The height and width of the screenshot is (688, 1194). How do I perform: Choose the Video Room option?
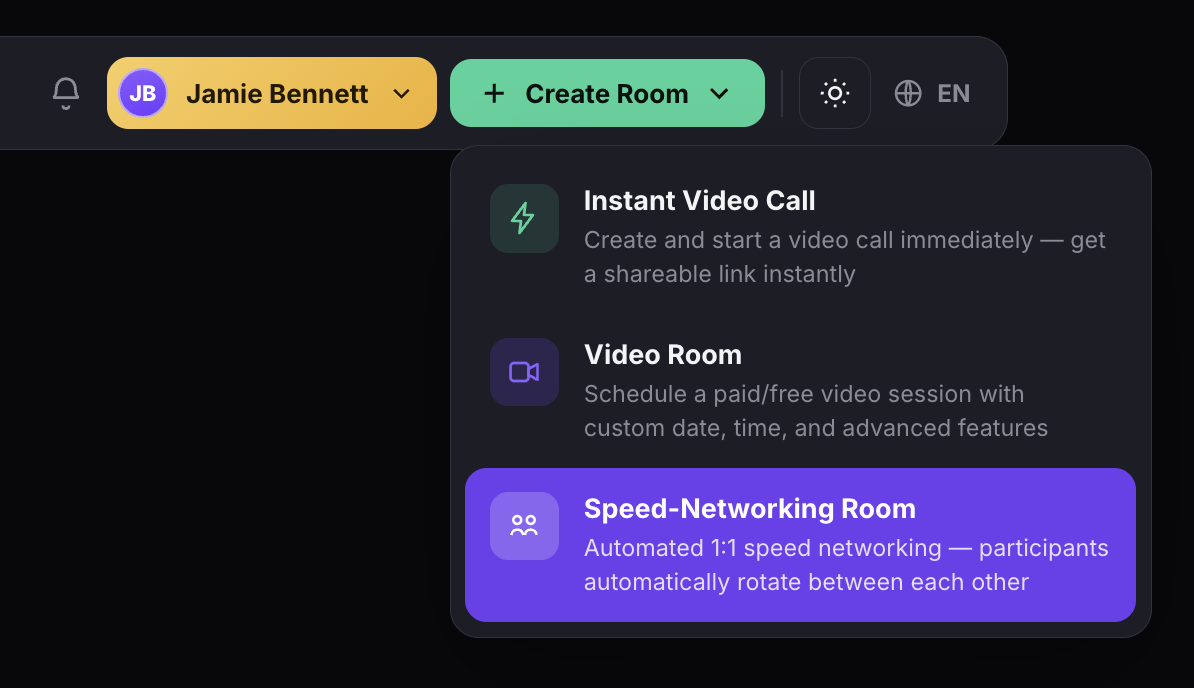point(800,391)
